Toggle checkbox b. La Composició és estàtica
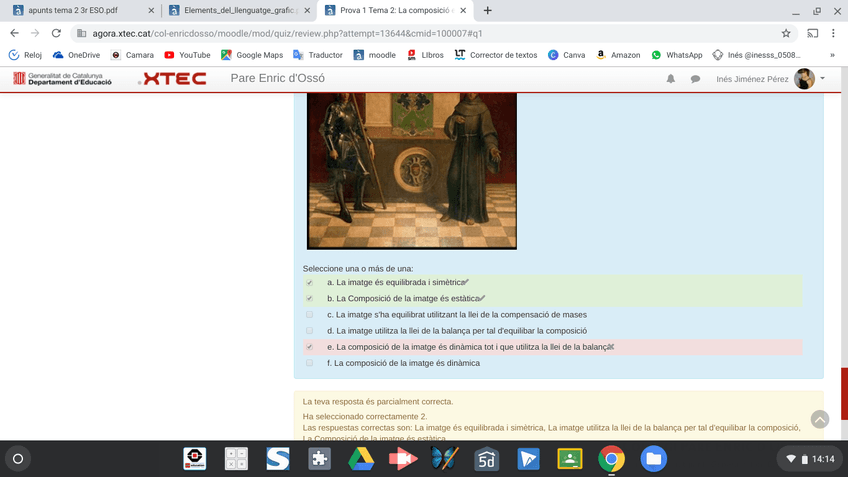 pyautogui.click(x=309, y=298)
